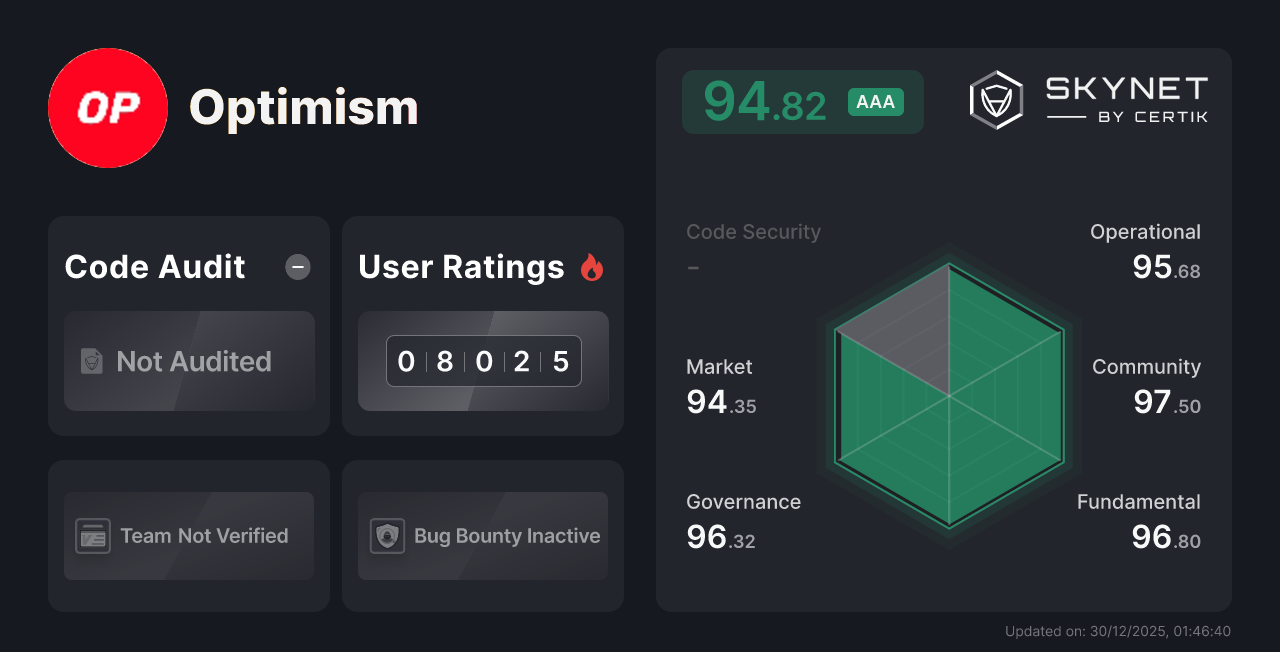Select the minus icon next to Code Audit
Viewport: 1280px width, 652px height.
click(297, 267)
